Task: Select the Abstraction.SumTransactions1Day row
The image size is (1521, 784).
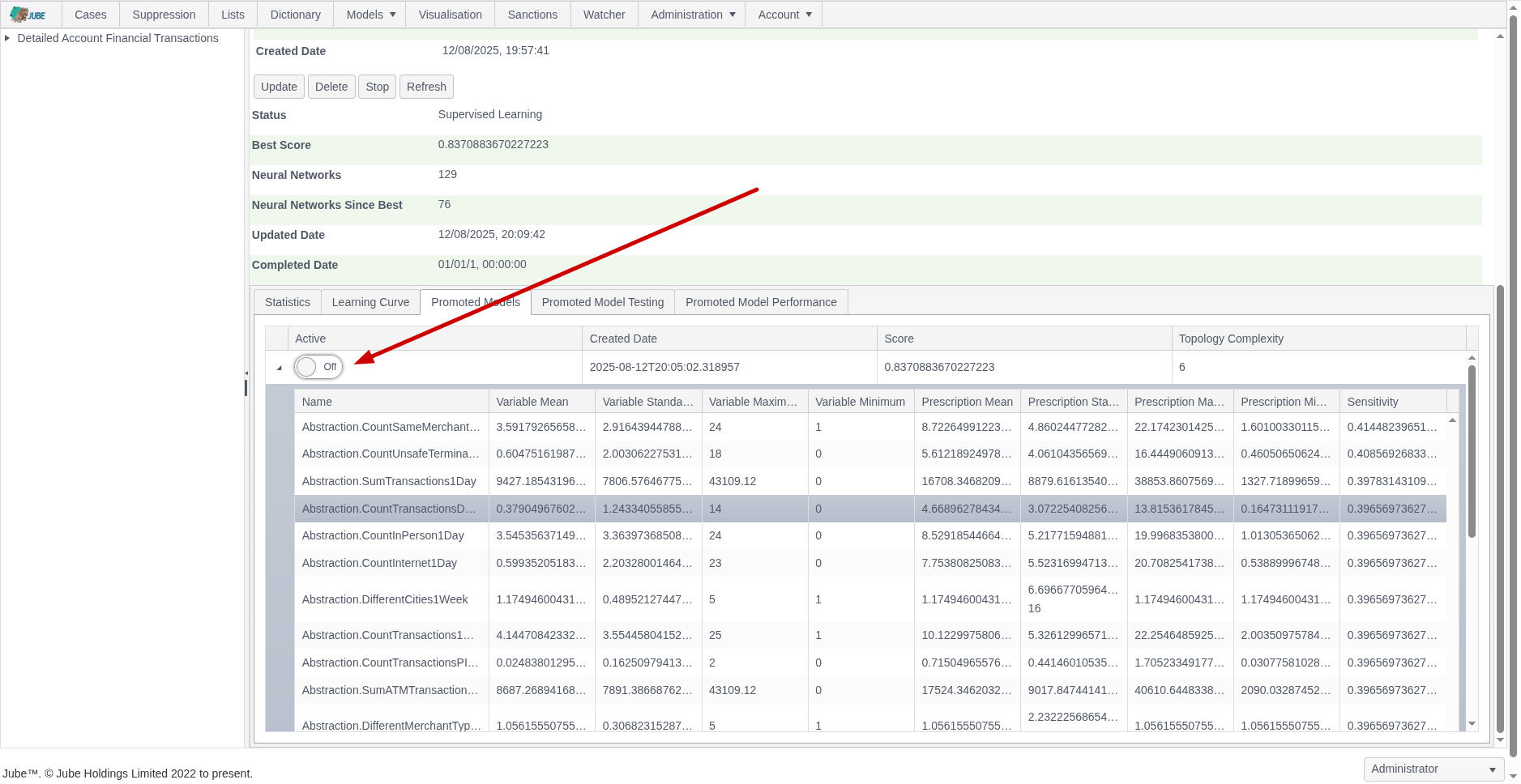Action: coord(870,481)
